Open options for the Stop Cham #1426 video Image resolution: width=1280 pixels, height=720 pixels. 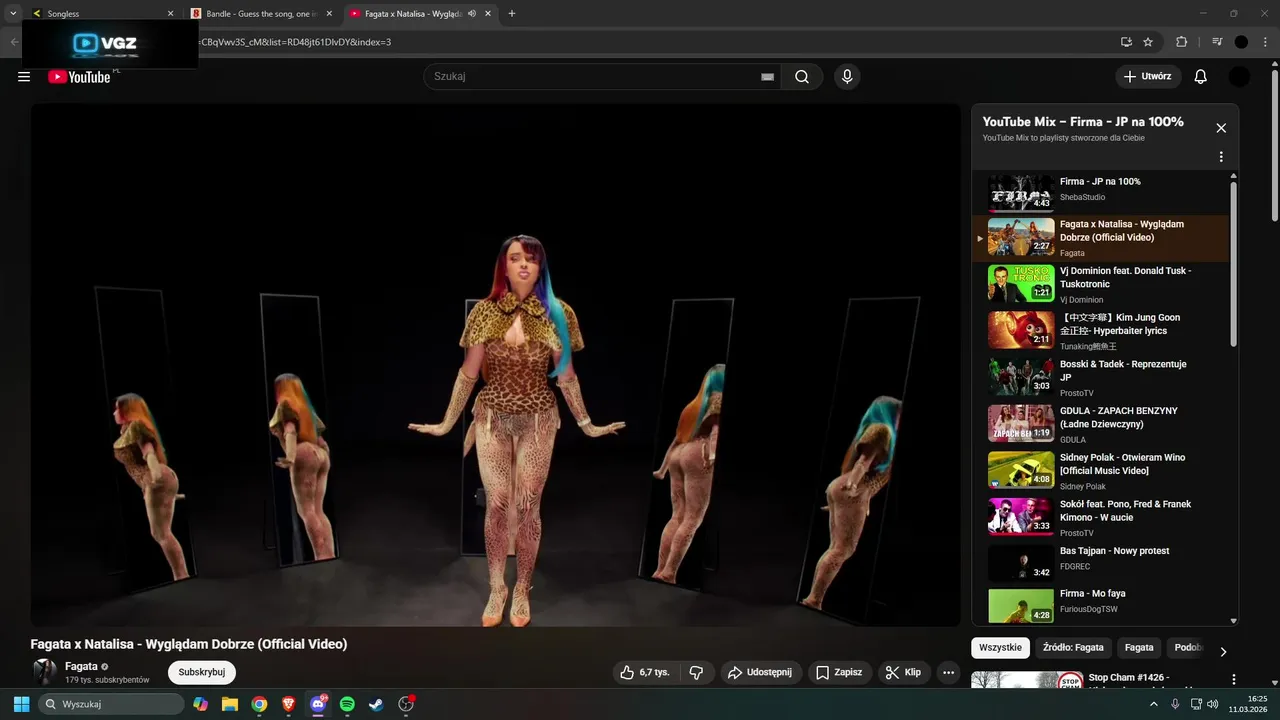(1233, 680)
